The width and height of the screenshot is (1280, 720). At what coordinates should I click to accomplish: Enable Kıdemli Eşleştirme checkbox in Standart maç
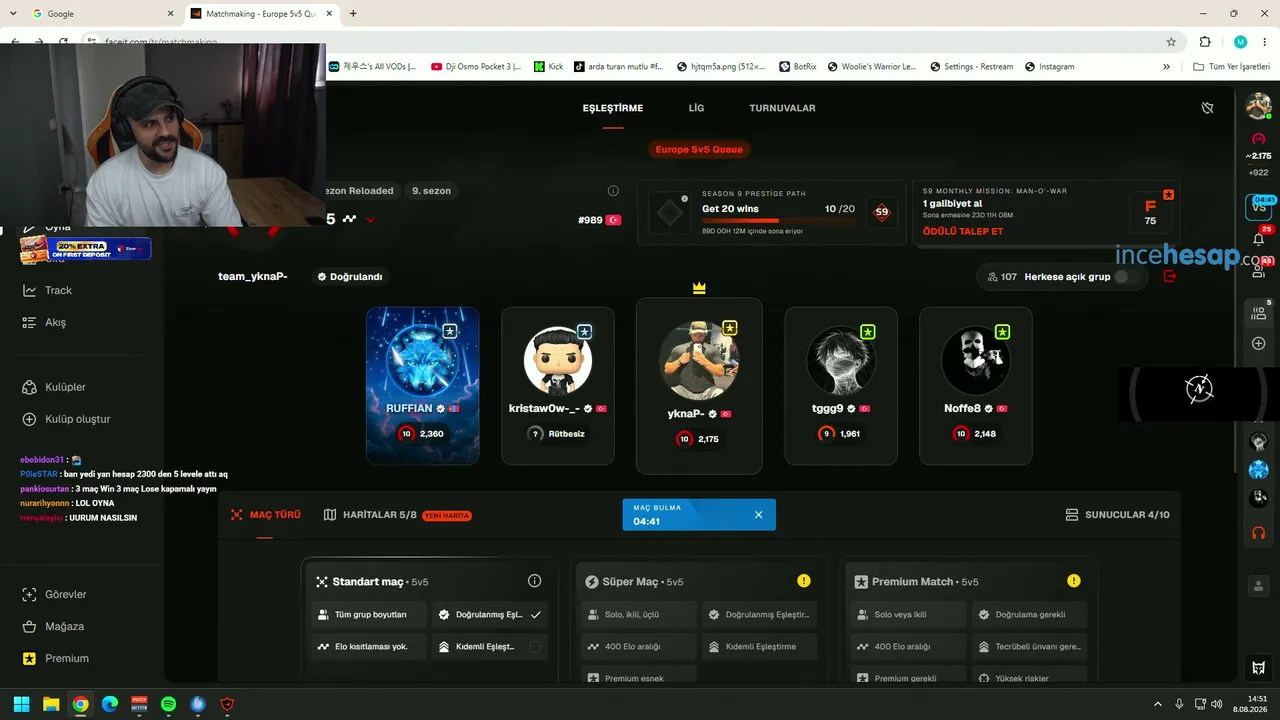coord(535,647)
